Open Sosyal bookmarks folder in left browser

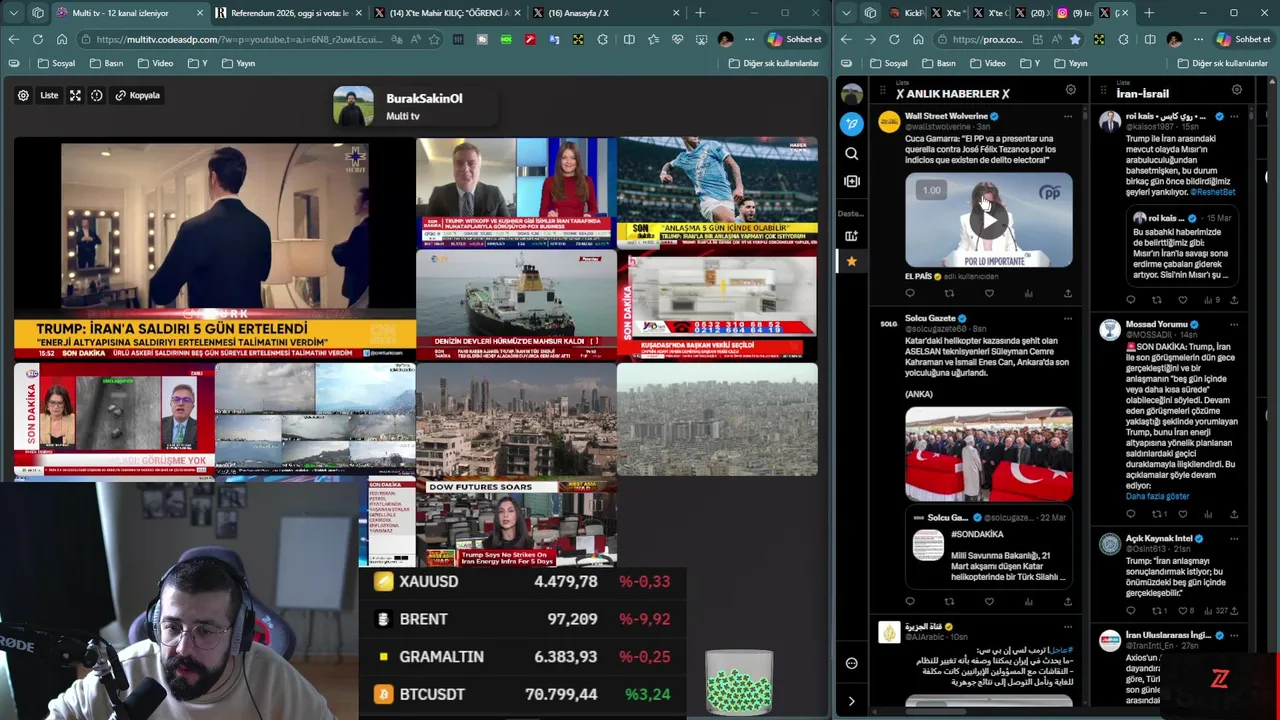tap(56, 63)
